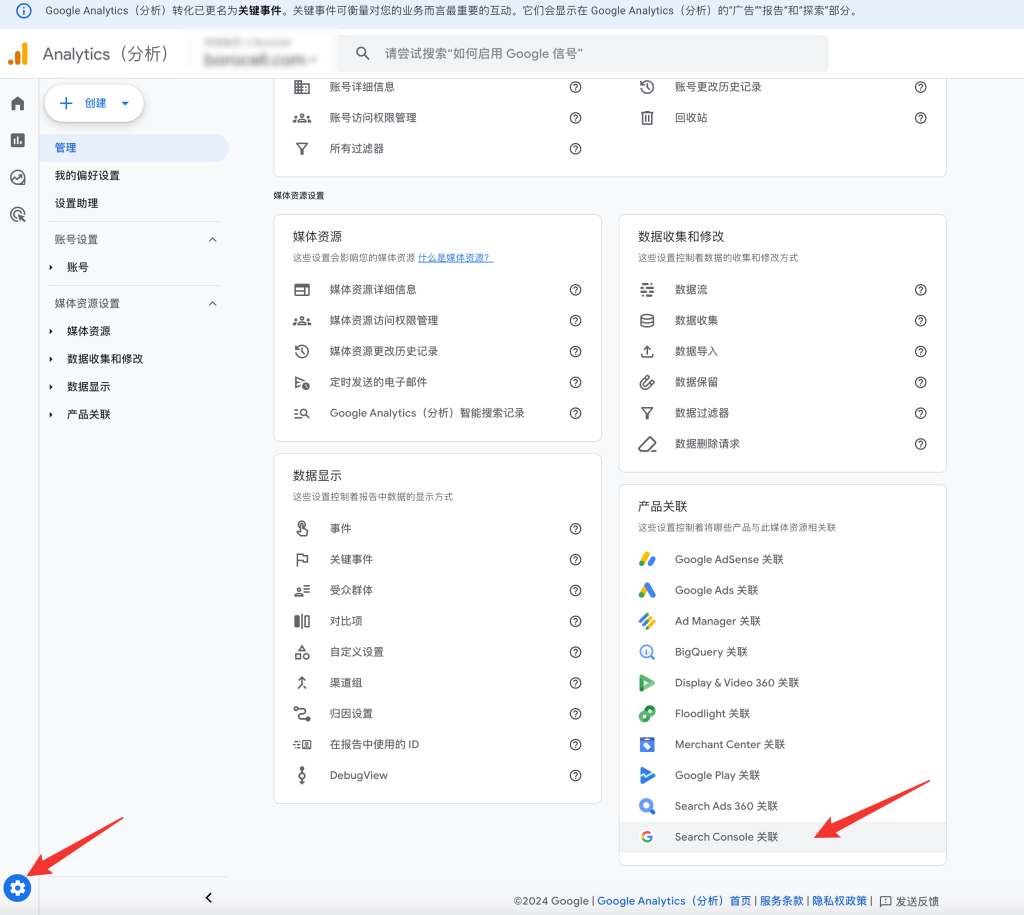Click the search input field
1024x915 pixels.
[x=583, y=54]
